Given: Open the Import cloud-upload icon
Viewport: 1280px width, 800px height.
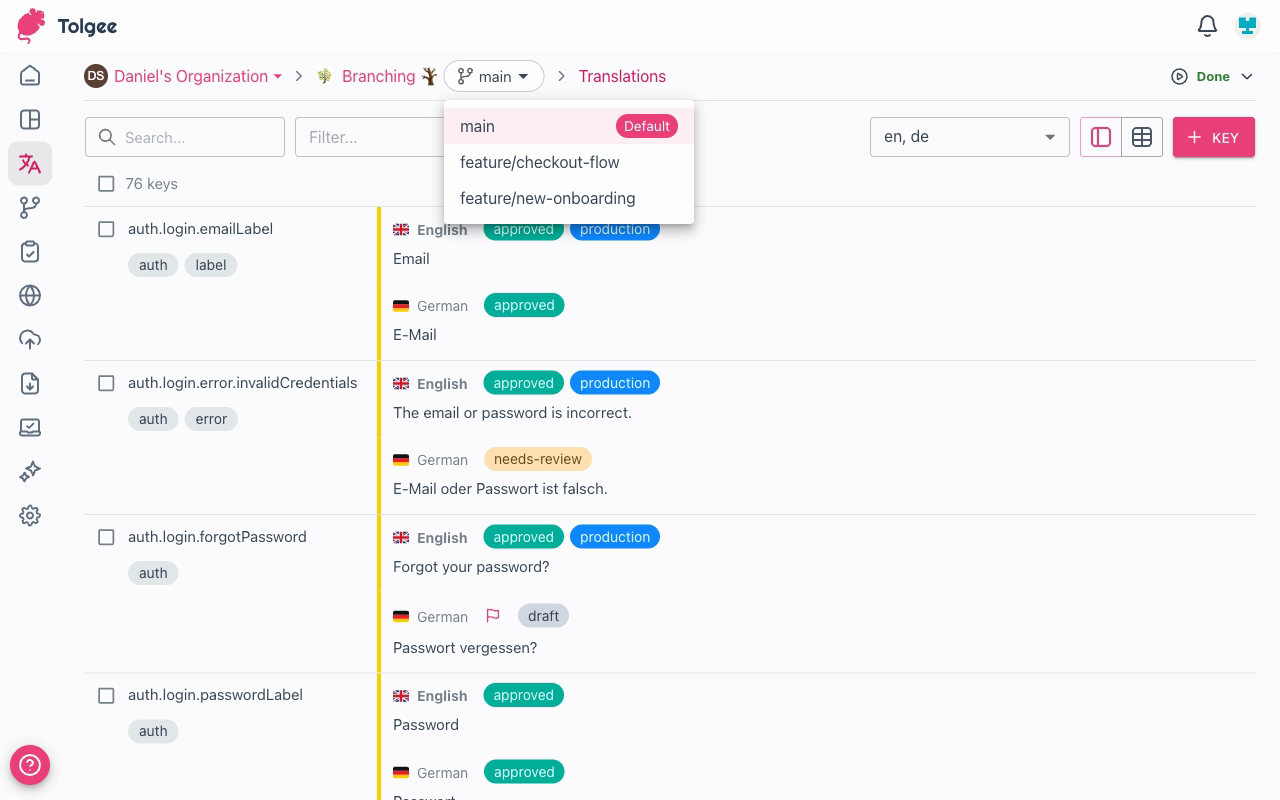Looking at the screenshot, I should (30, 339).
